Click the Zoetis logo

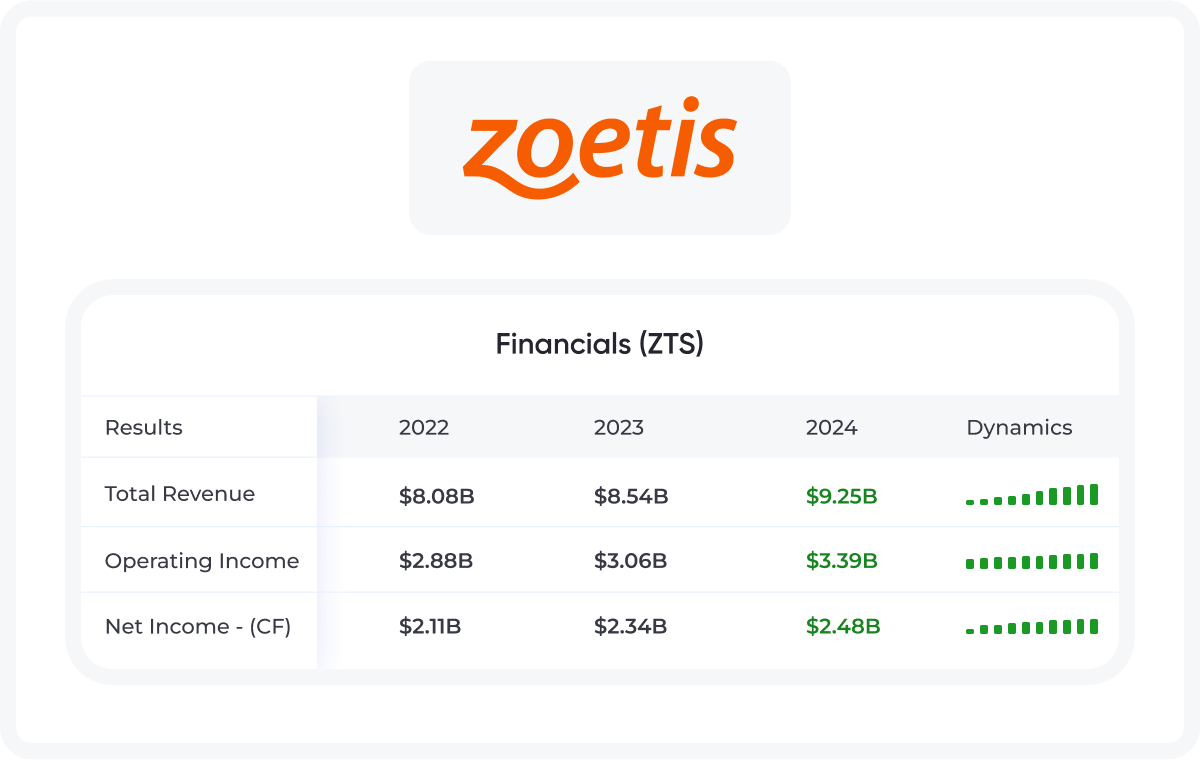[x=600, y=148]
